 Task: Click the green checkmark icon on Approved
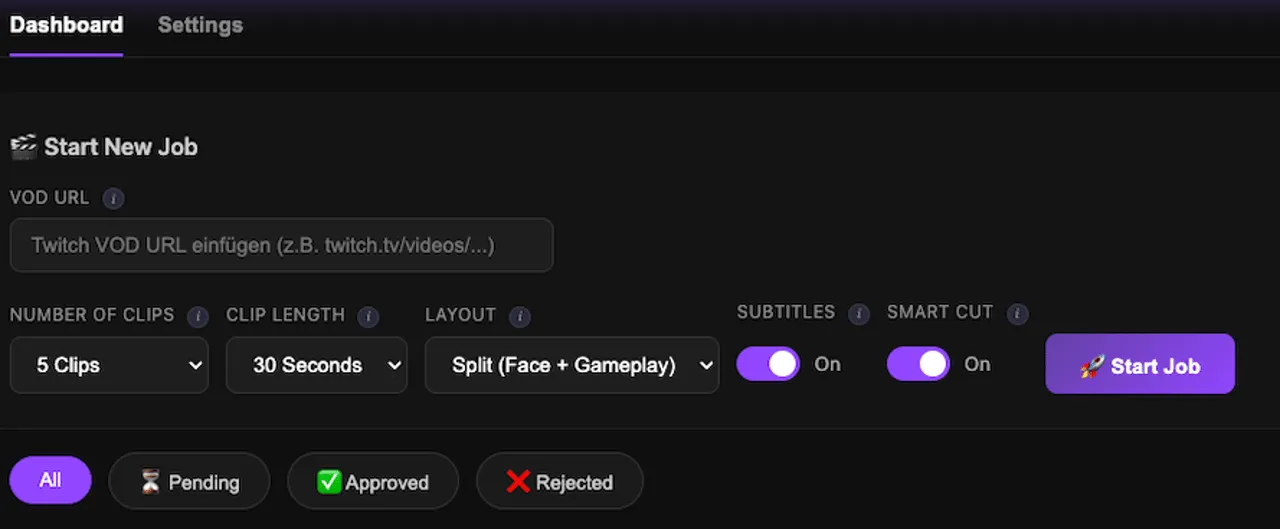point(329,482)
